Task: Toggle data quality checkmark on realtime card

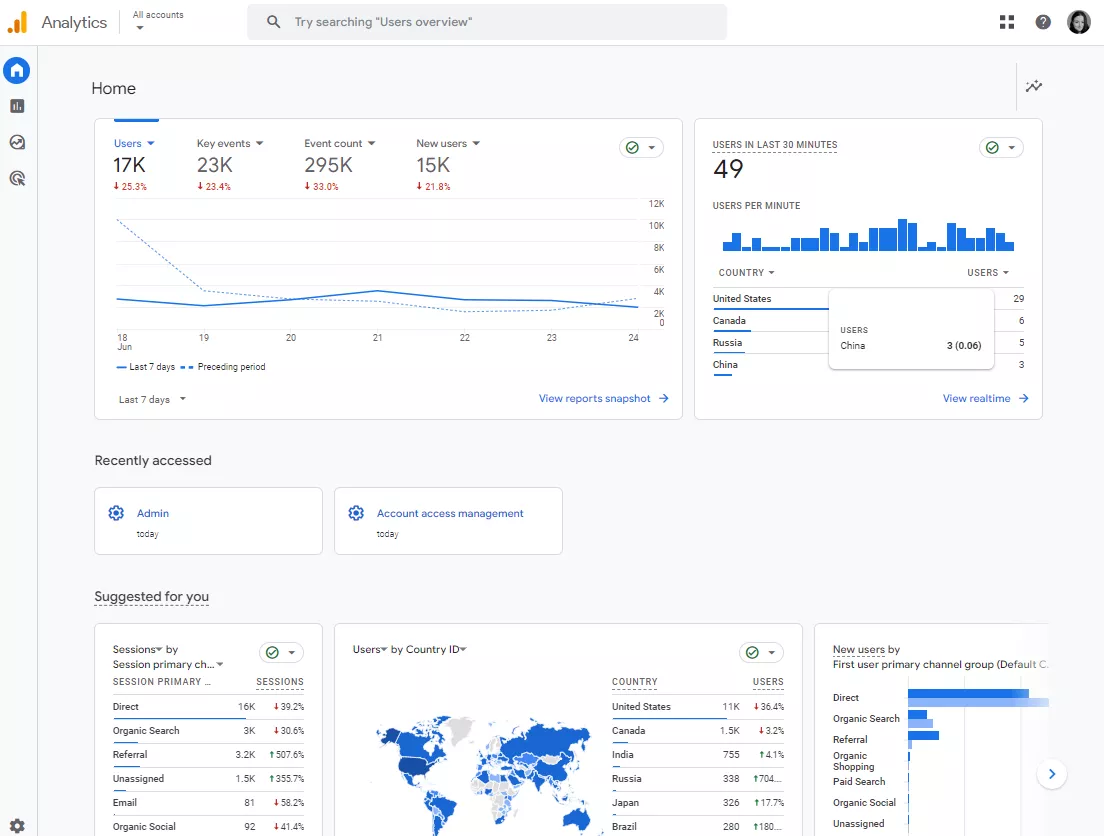Action: [x=1000, y=147]
